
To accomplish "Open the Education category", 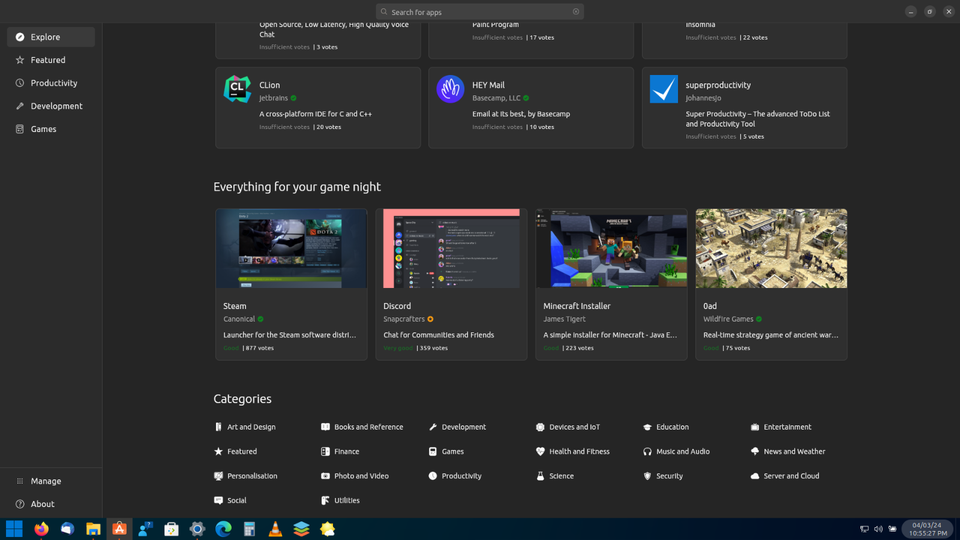I will [x=666, y=427].
